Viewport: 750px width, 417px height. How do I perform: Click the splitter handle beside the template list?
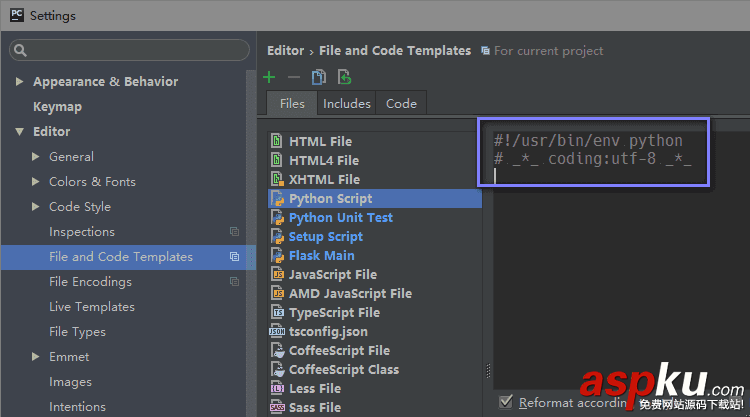click(x=488, y=371)
